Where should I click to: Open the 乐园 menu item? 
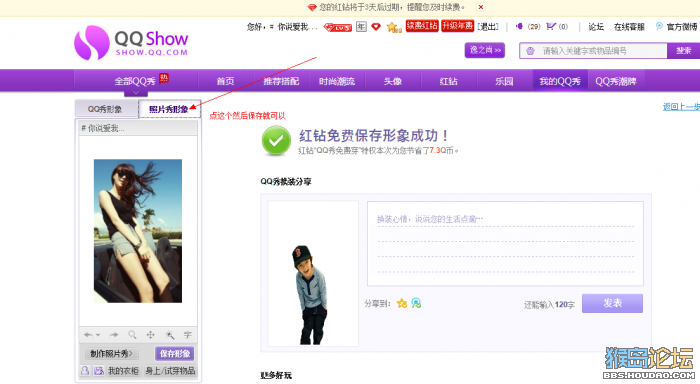(504, 81)
